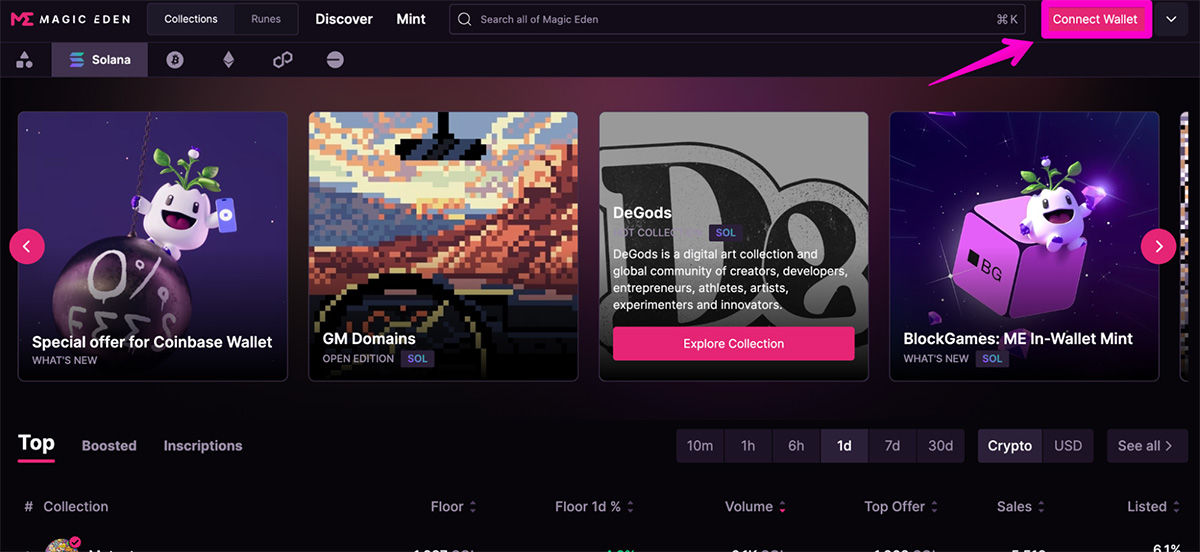The width and height of the screenshot is (1200, 552).
Task: Open the Discover menu
Action: tap(344, 19)
